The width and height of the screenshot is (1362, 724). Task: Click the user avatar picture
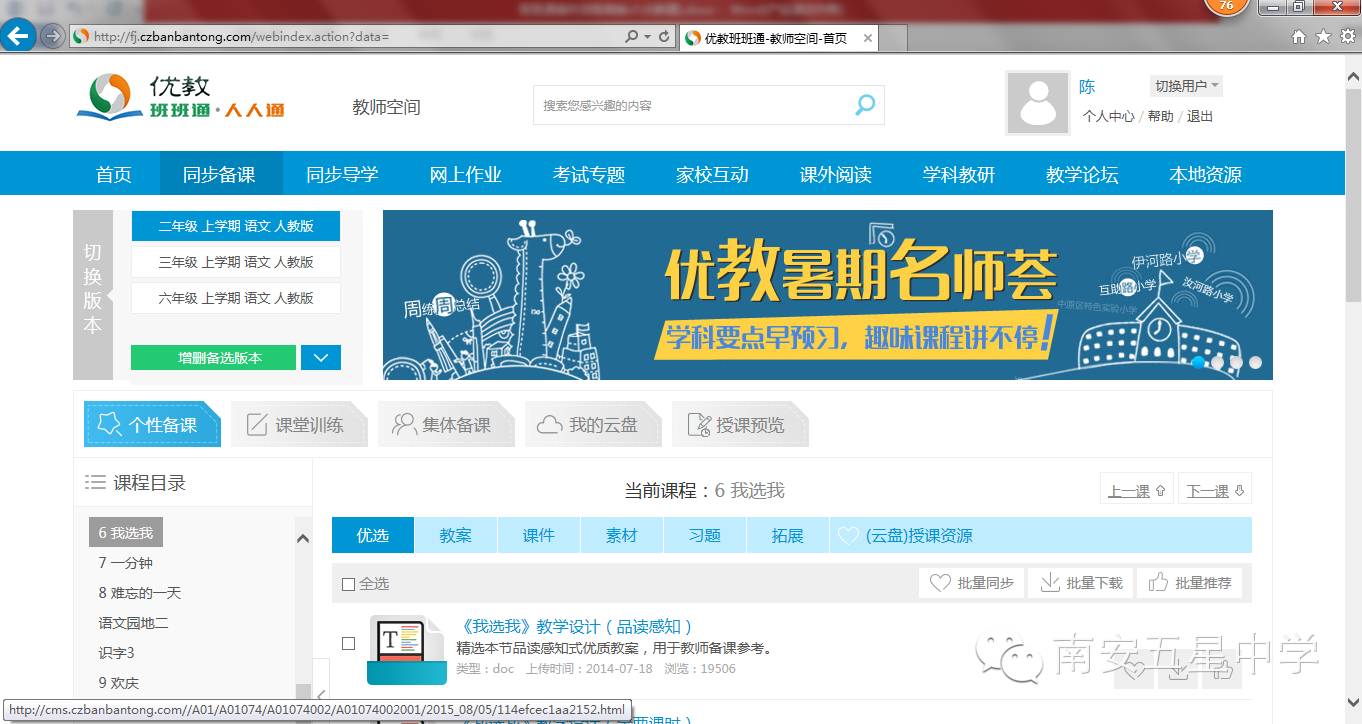pos(1037,103)
